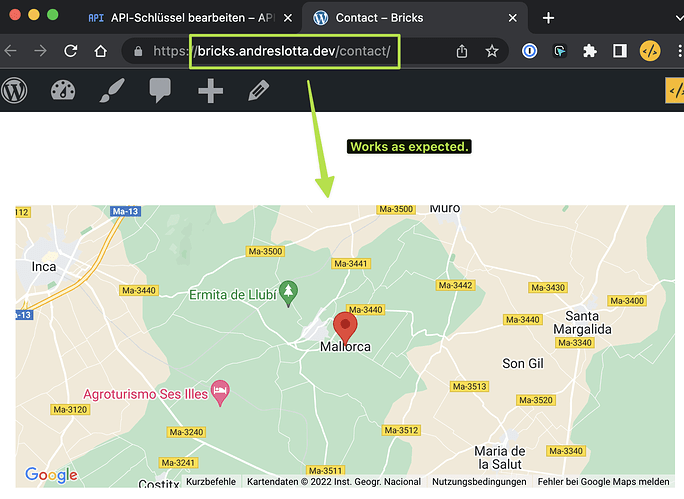Click the pencil Edit page icon
This screenshot has width=684, height=499.
pos(259,91)
